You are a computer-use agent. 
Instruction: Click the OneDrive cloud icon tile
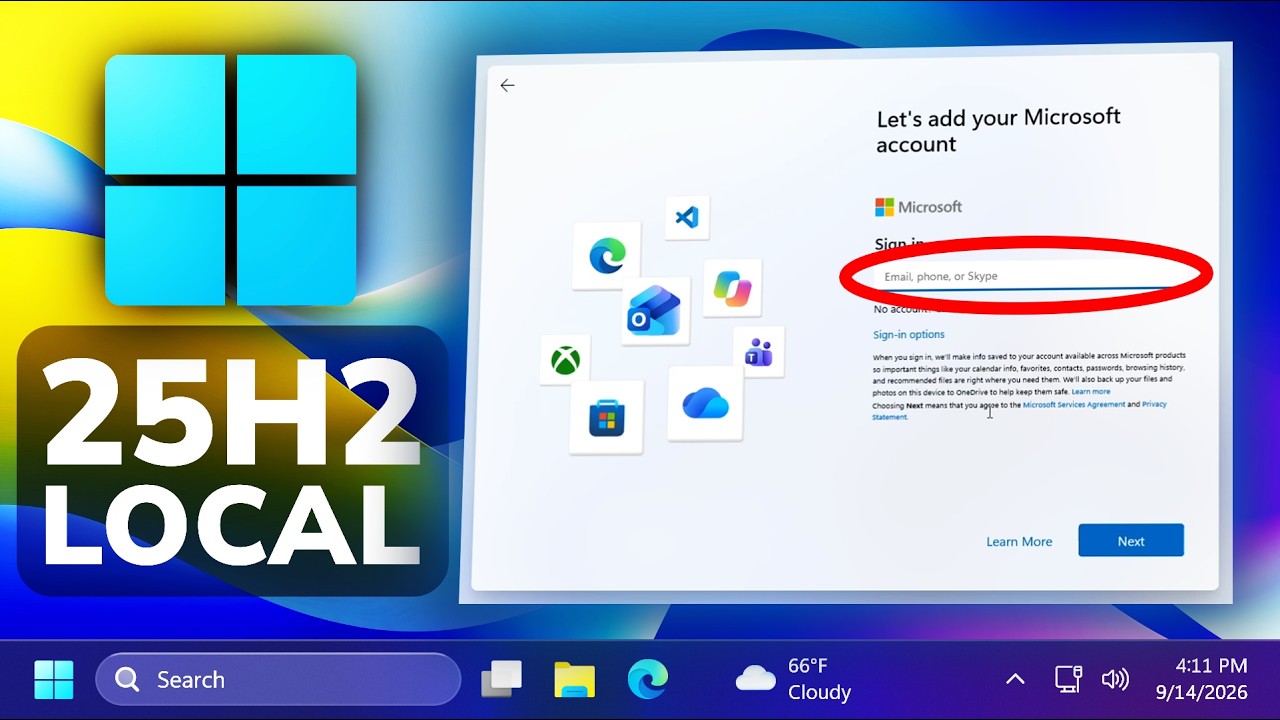(x=705, y=404)
